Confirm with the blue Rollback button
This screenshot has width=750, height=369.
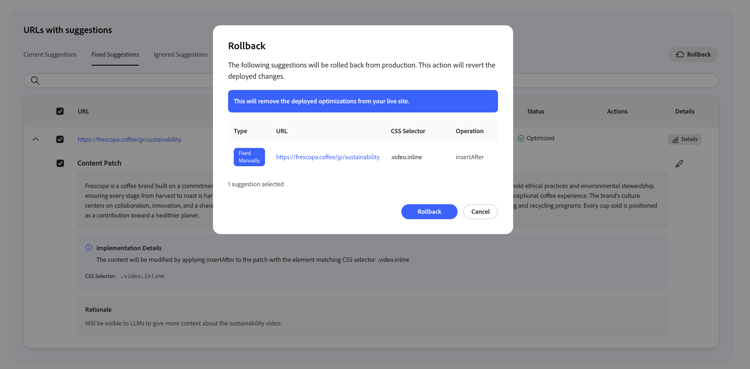[429, 212]
